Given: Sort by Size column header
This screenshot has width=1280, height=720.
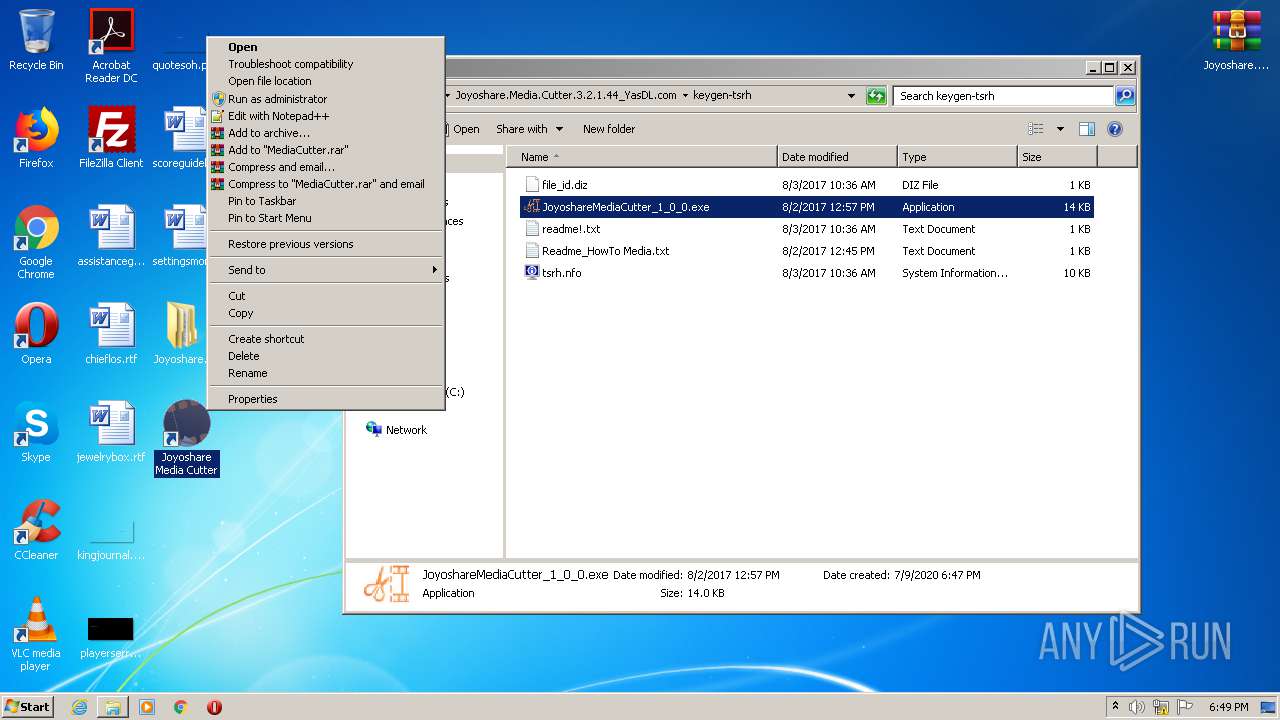Looking at the screenshot, I should (x=1057, y=157).
